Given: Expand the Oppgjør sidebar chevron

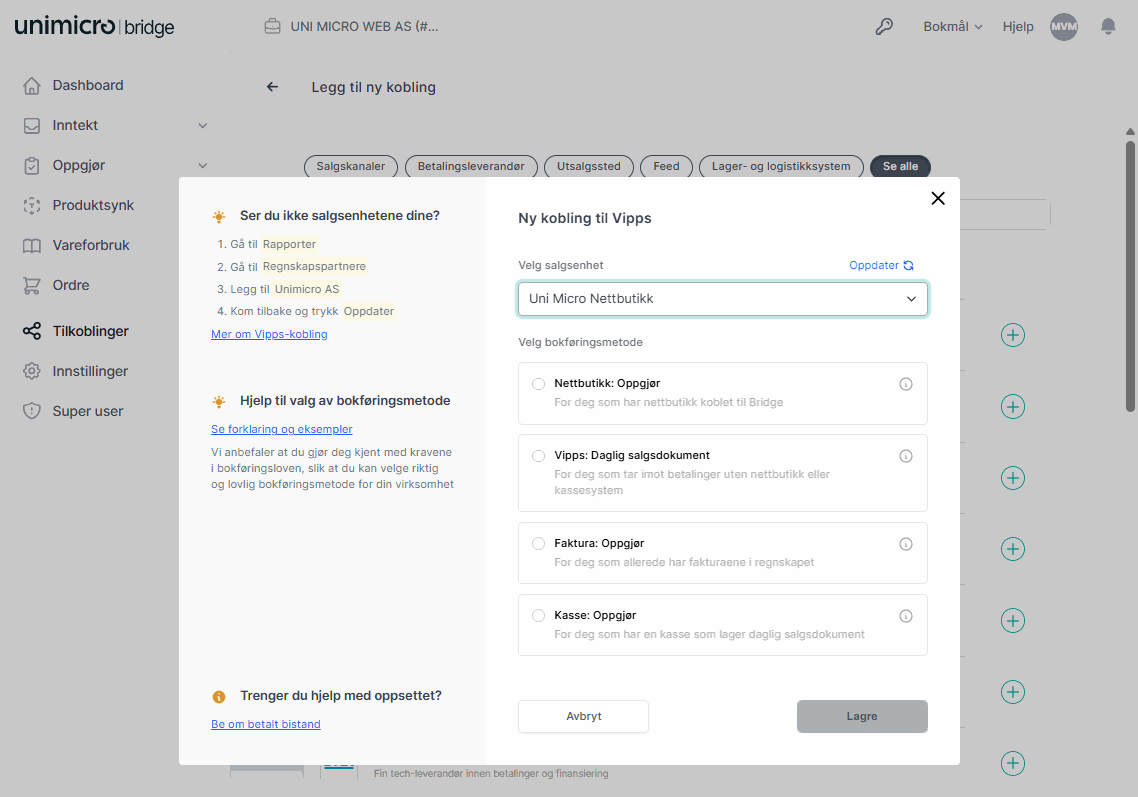Looking at the screenshot, I should click(x=203, y=165).
